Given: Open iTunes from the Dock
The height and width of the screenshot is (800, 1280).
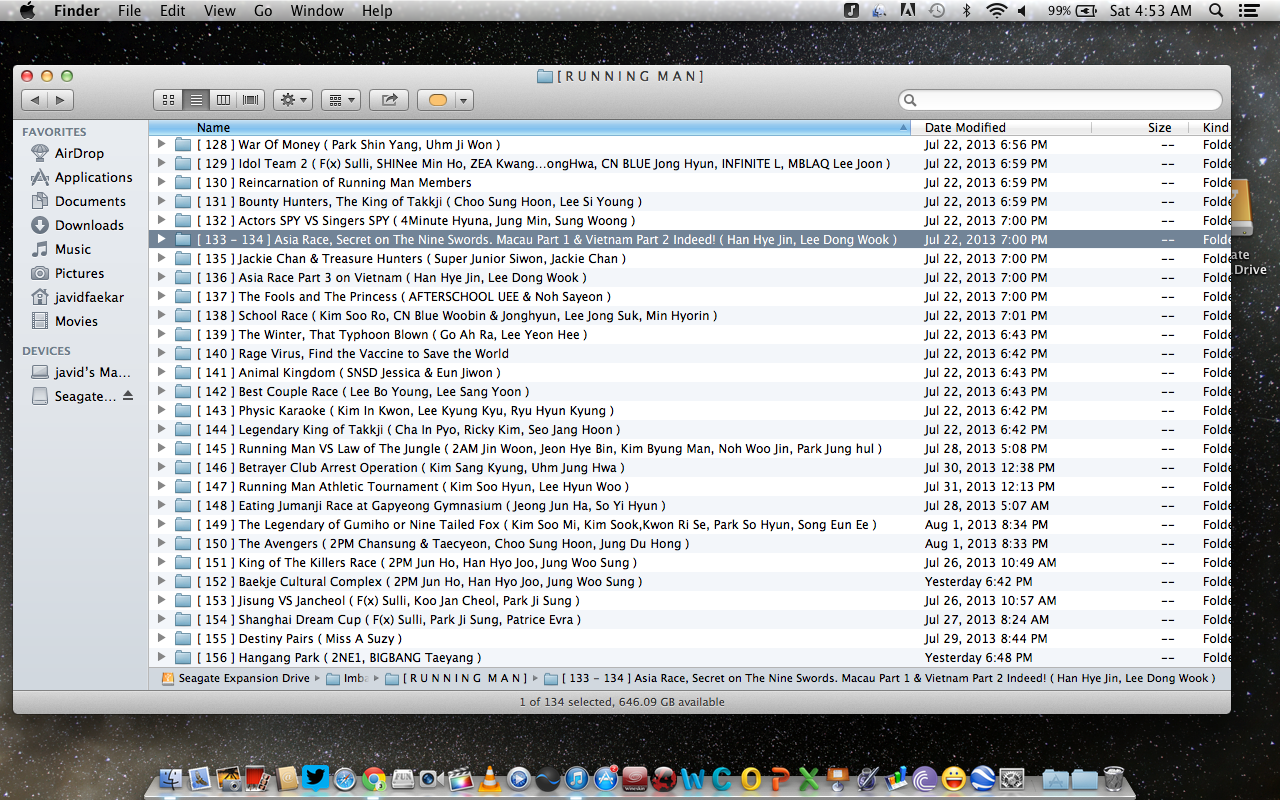Looking at the screenshot, I should pos(577,779).
